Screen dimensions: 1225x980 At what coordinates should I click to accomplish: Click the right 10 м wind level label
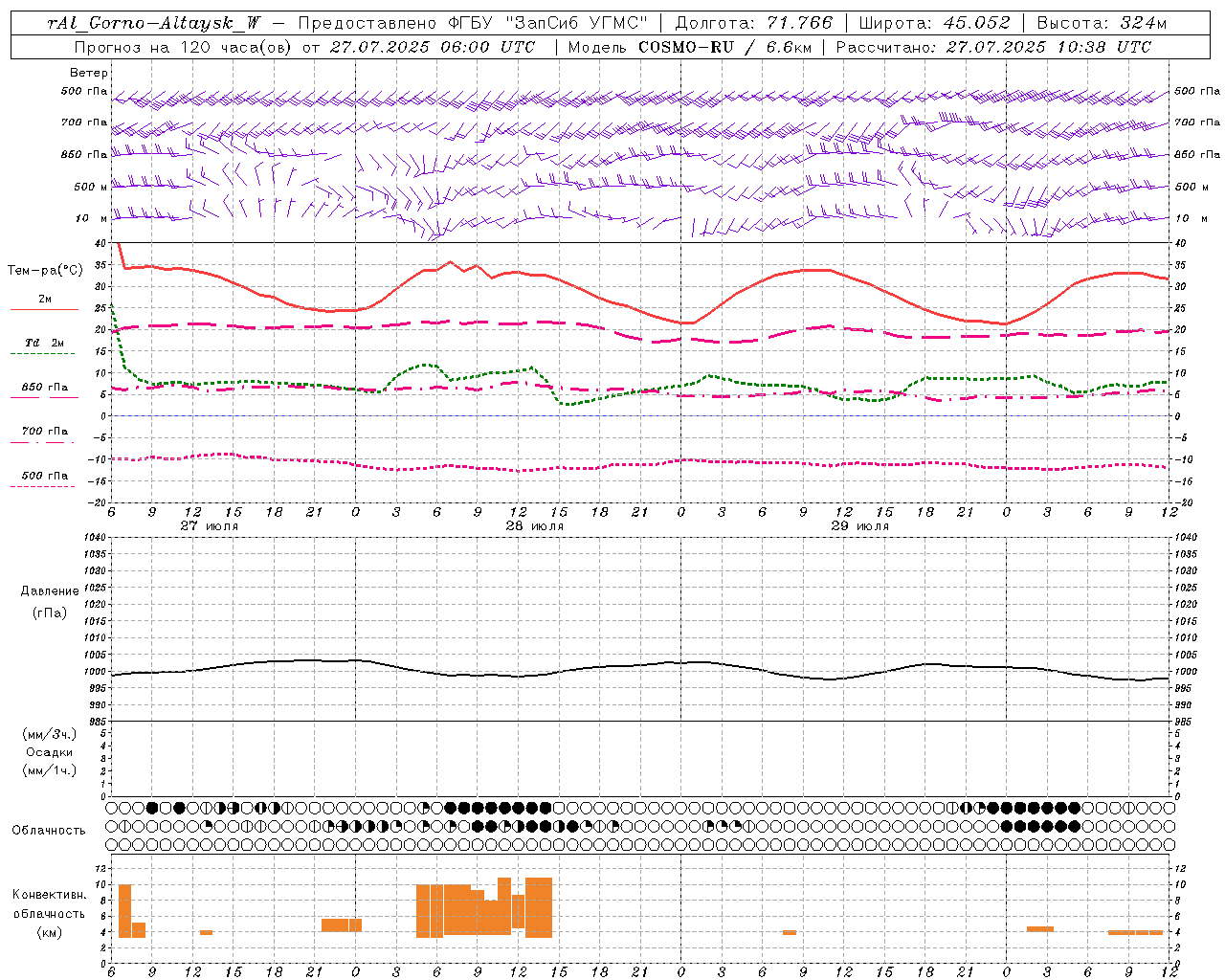[x=1192, y=219]
